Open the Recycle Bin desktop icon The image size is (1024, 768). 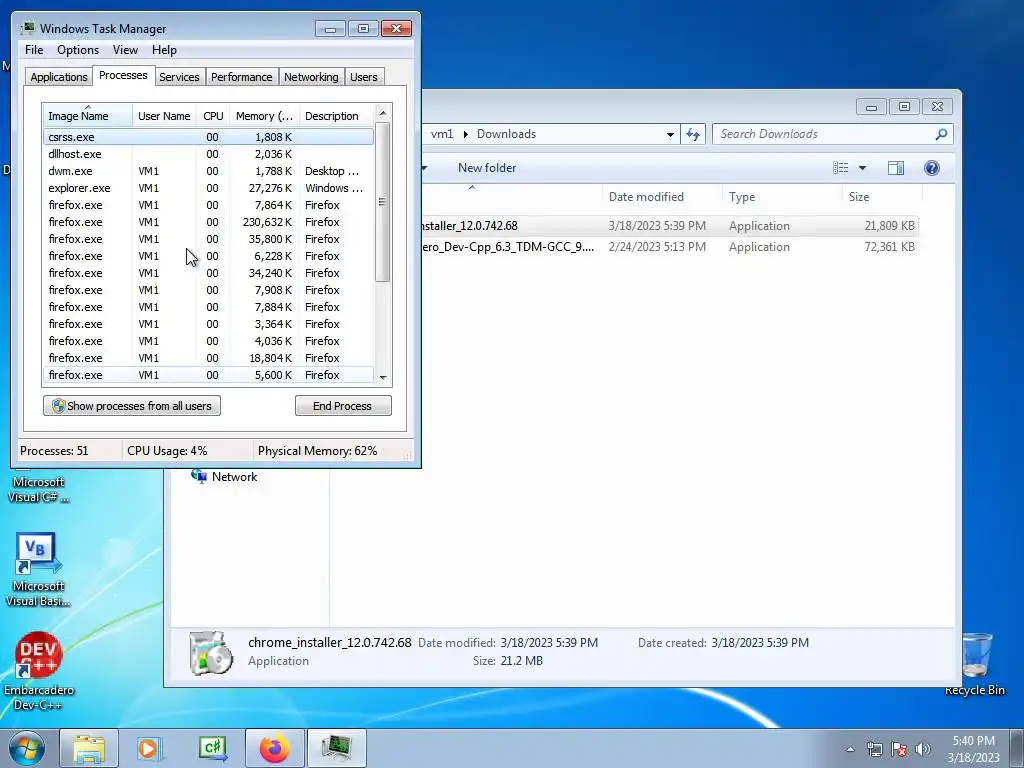[x=975, y=664]
